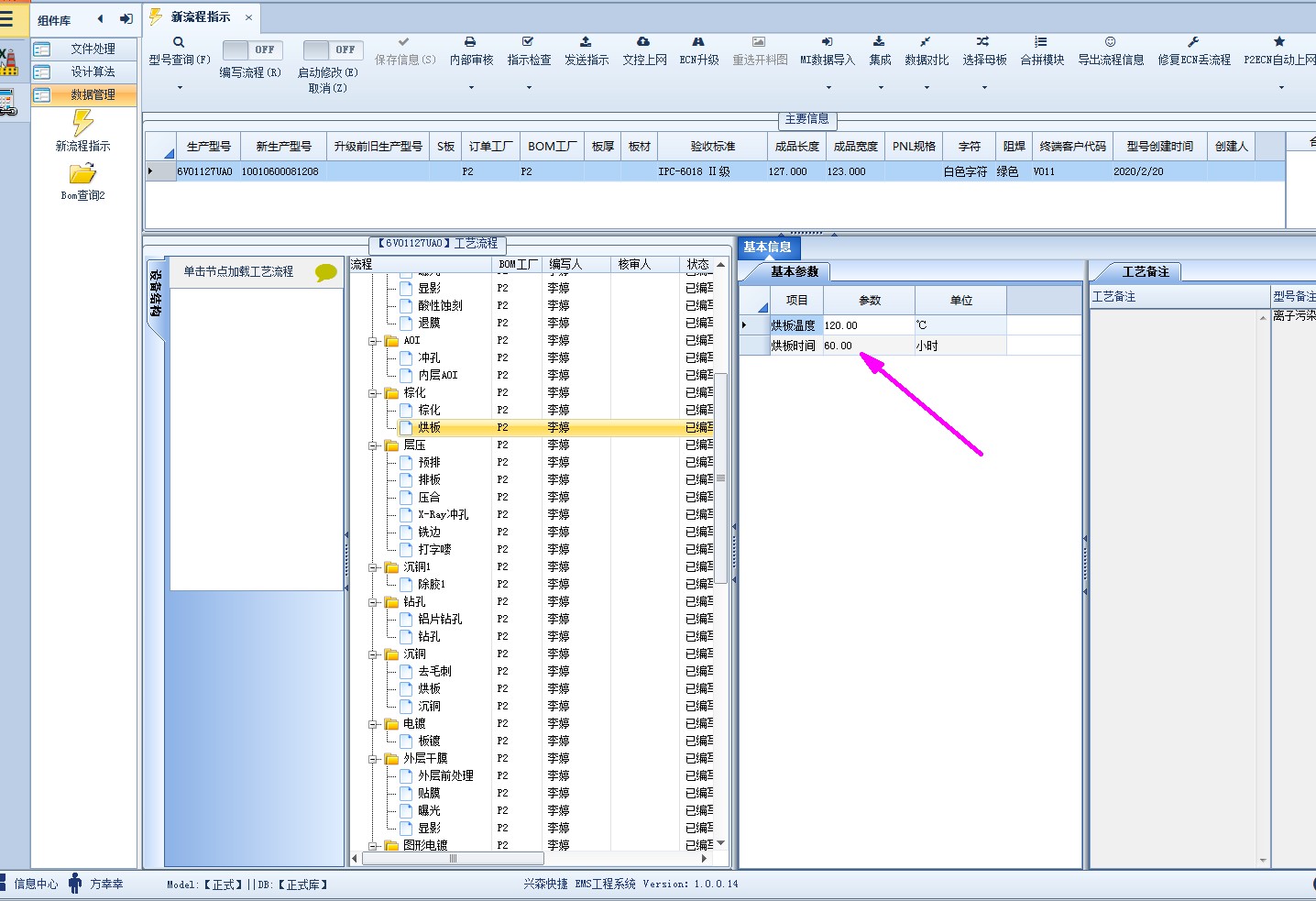Select the 工艺备注 tab
The image size is (1316, 901).
(1146, 272)
